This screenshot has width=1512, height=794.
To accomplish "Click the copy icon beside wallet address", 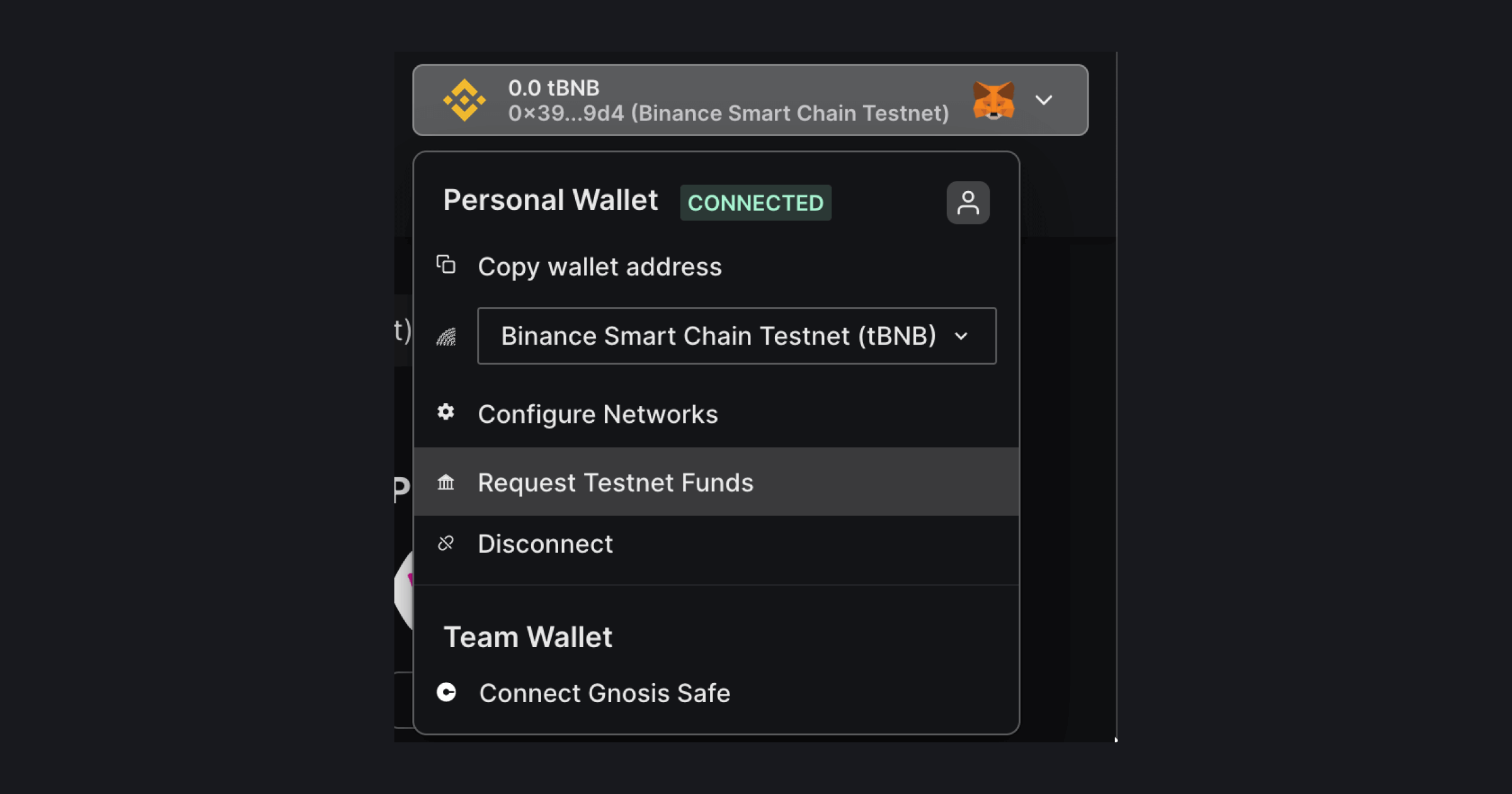I will [445, 265].
